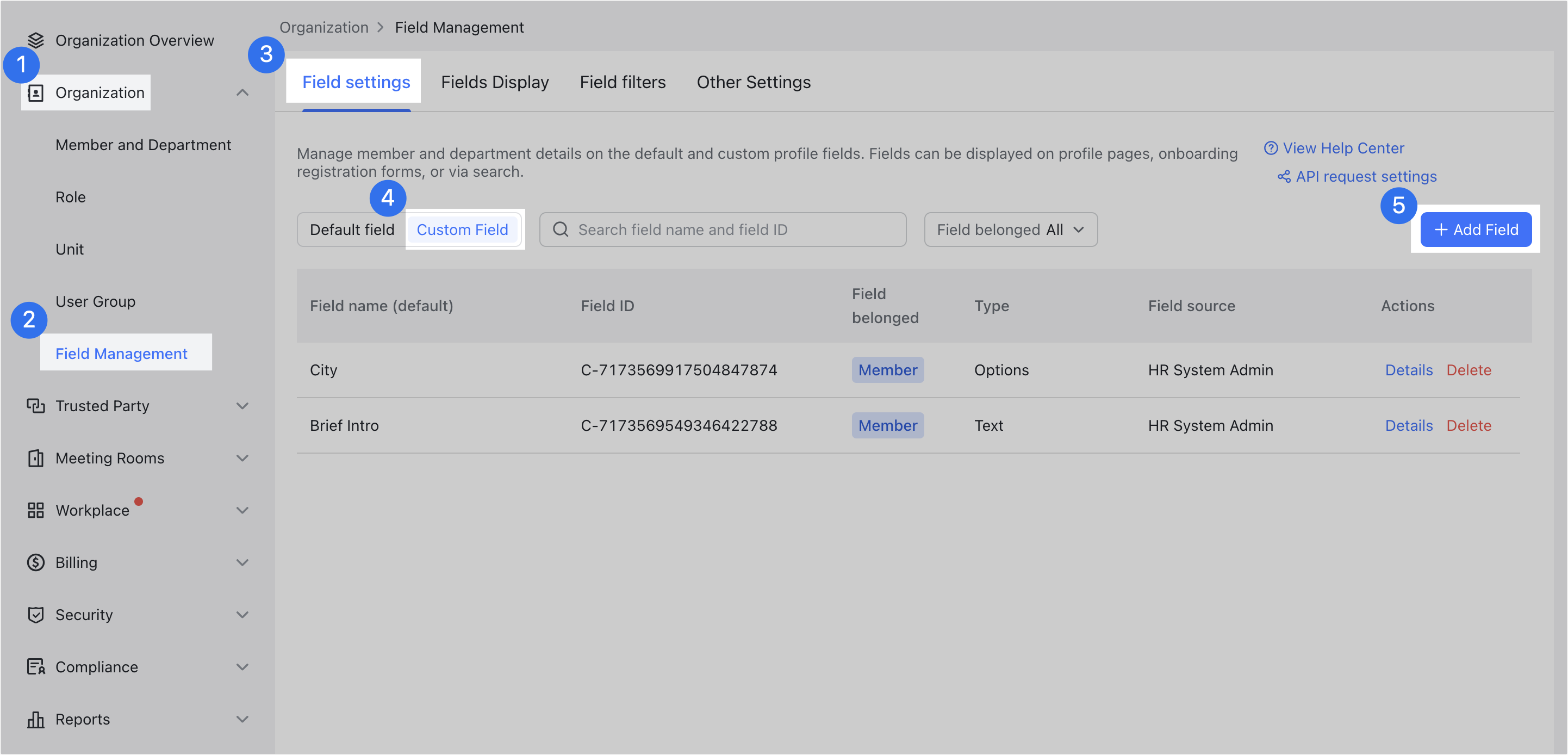Click the Trusted Party icon

[36, 406]
